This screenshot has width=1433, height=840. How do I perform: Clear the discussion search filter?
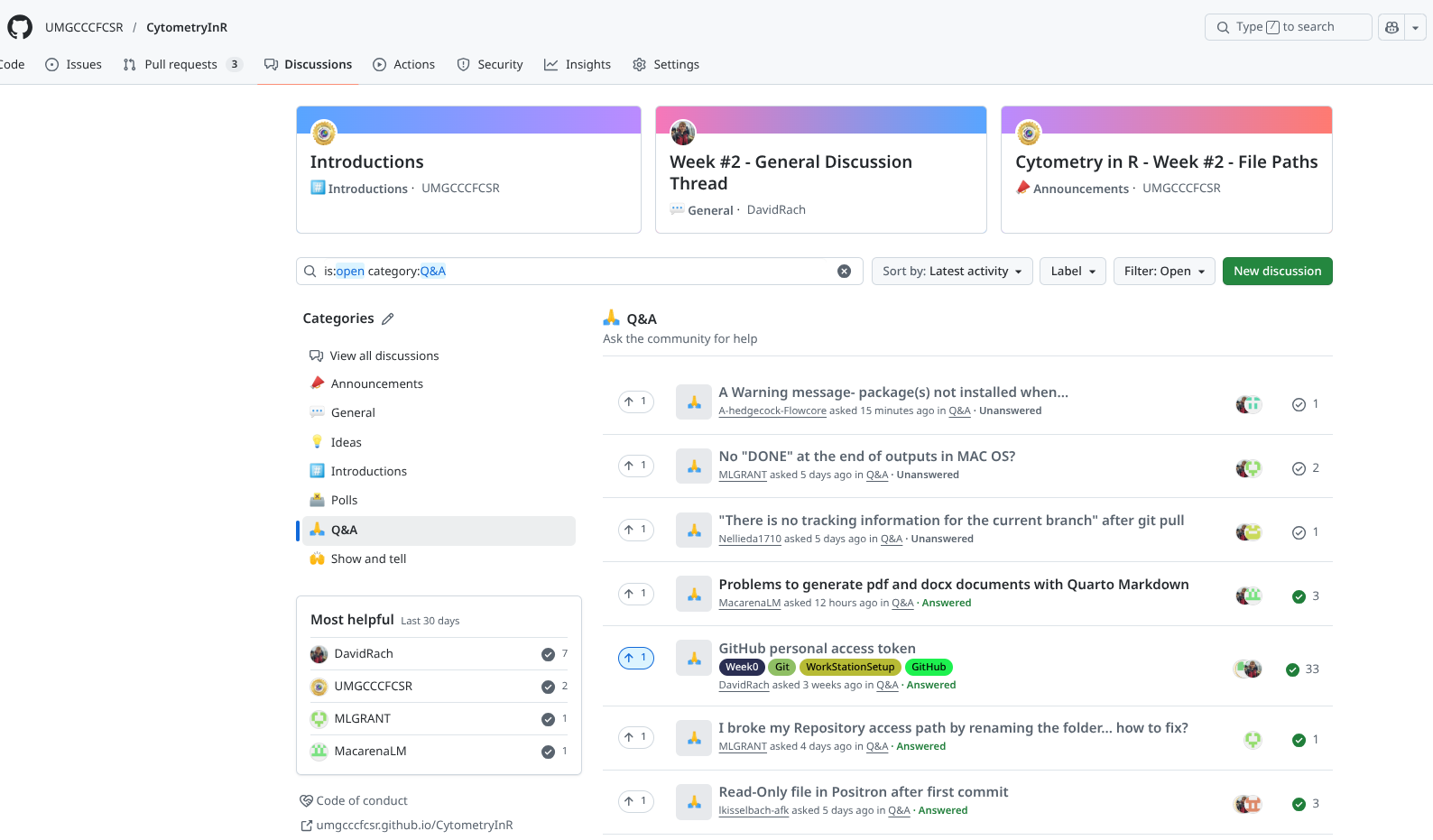tap(844, 272)
